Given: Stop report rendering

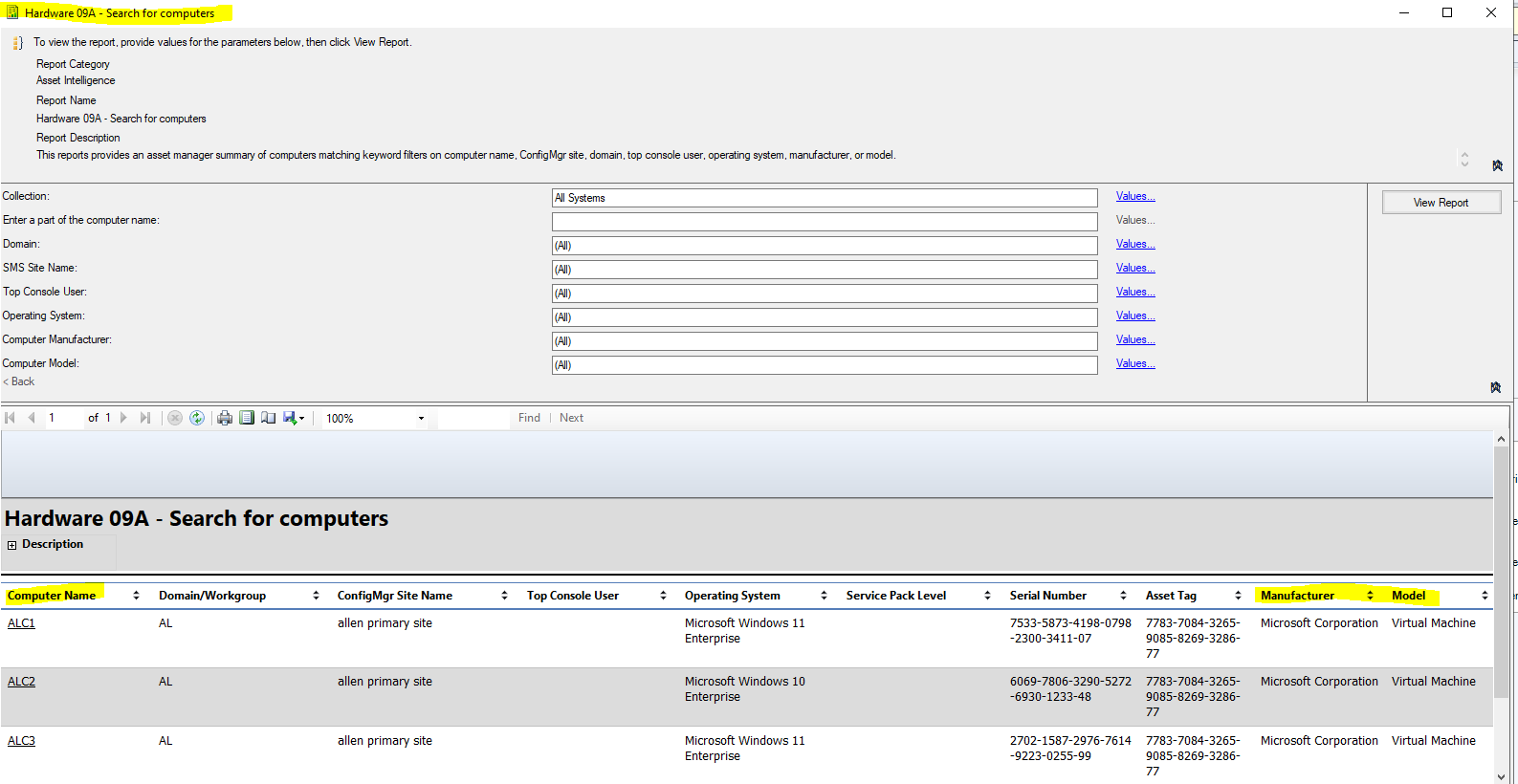Looking at the screenshot, I should (175, 418).
